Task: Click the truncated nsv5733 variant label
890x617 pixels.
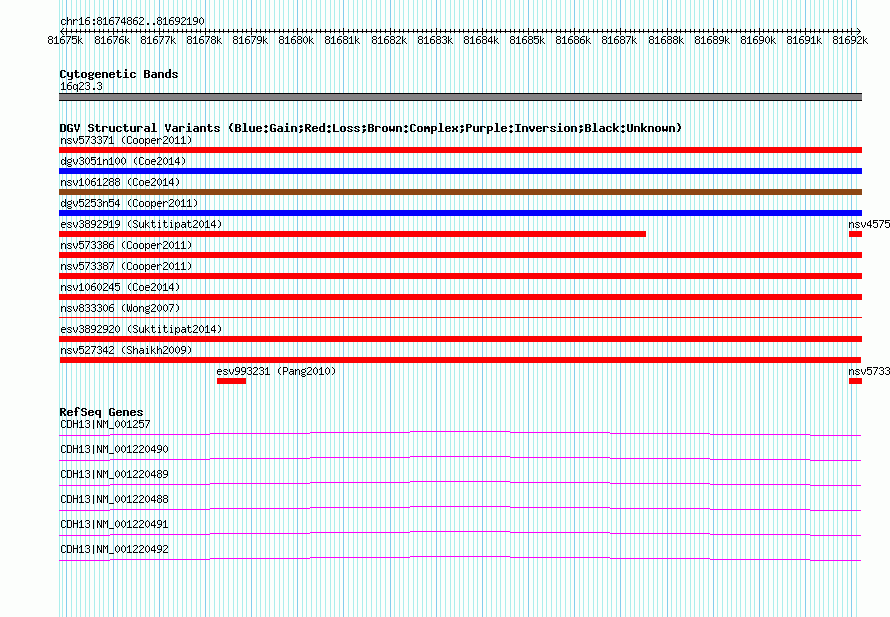Action: tap(869, 371)
